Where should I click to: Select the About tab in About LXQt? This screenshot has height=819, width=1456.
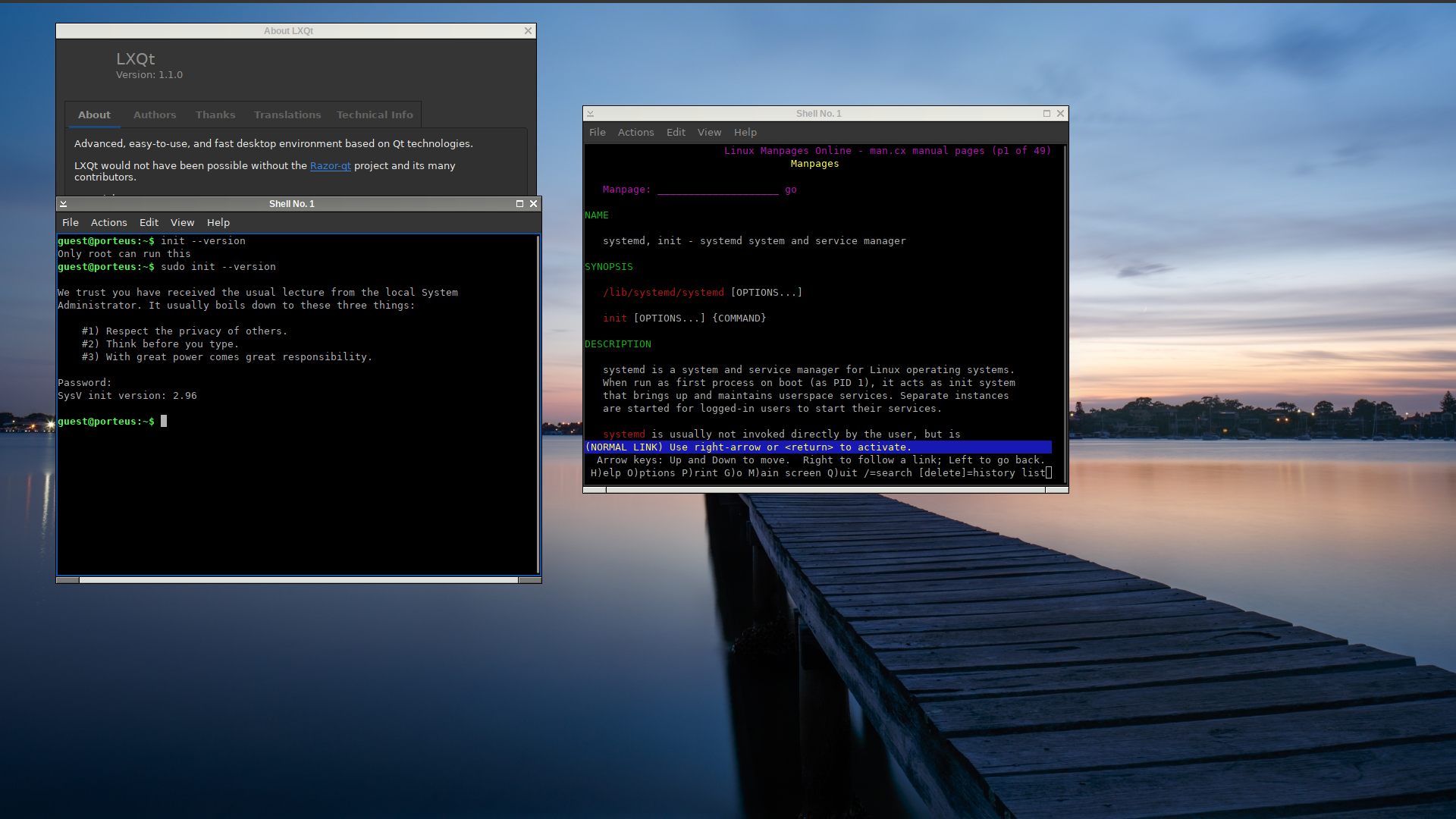[94, 115]
